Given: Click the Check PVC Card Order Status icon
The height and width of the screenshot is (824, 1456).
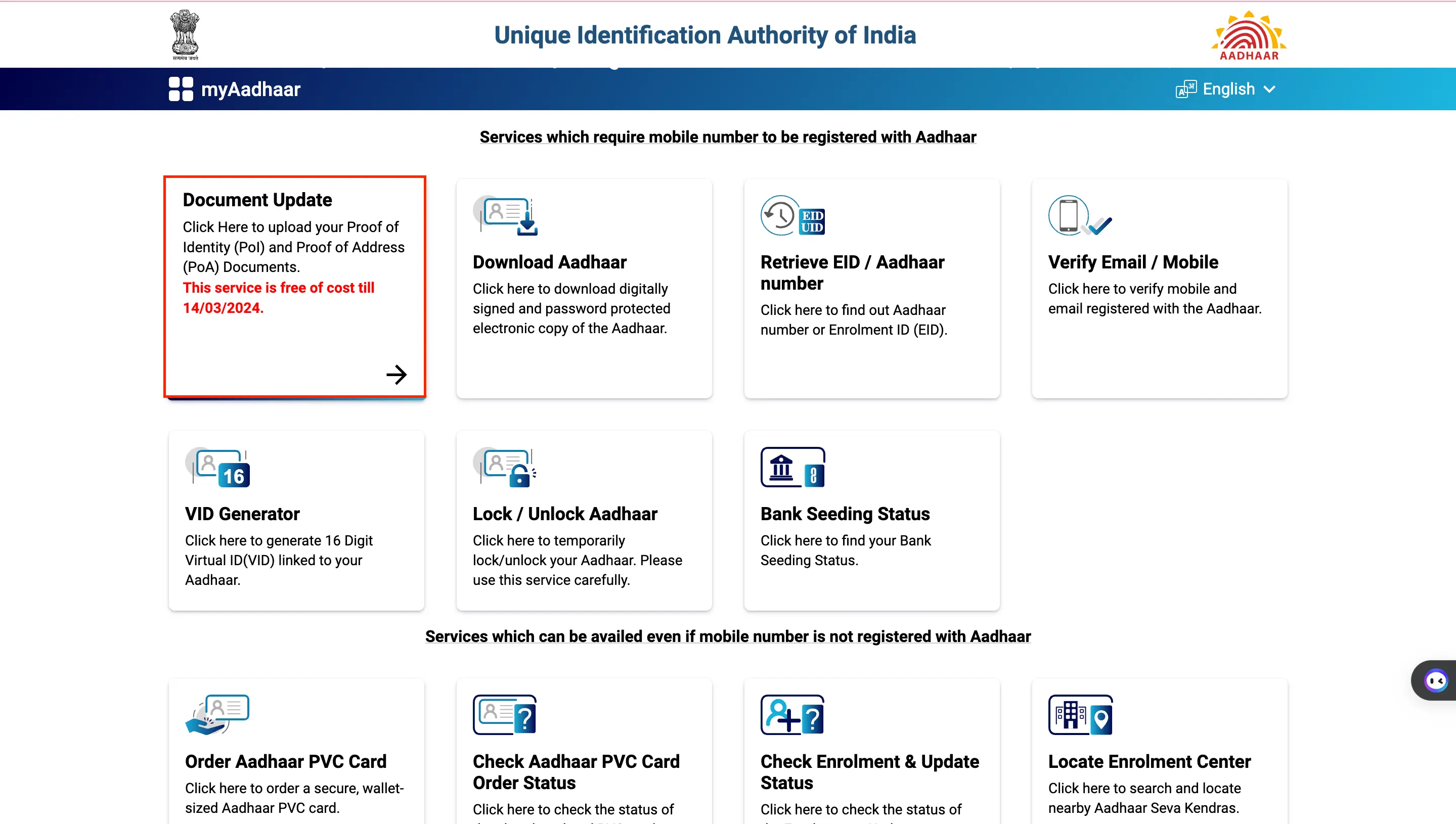Looking at the screenshot, I should click(505, 715).
